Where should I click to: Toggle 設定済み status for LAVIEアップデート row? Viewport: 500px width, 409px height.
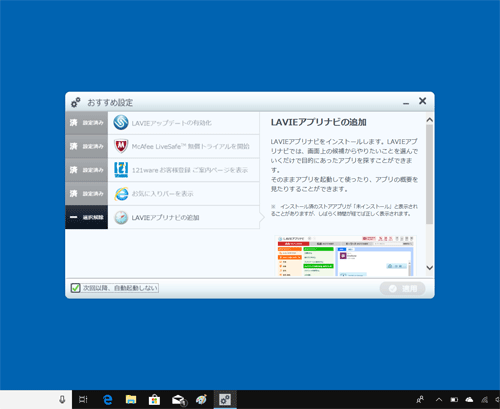click(87, 123)
